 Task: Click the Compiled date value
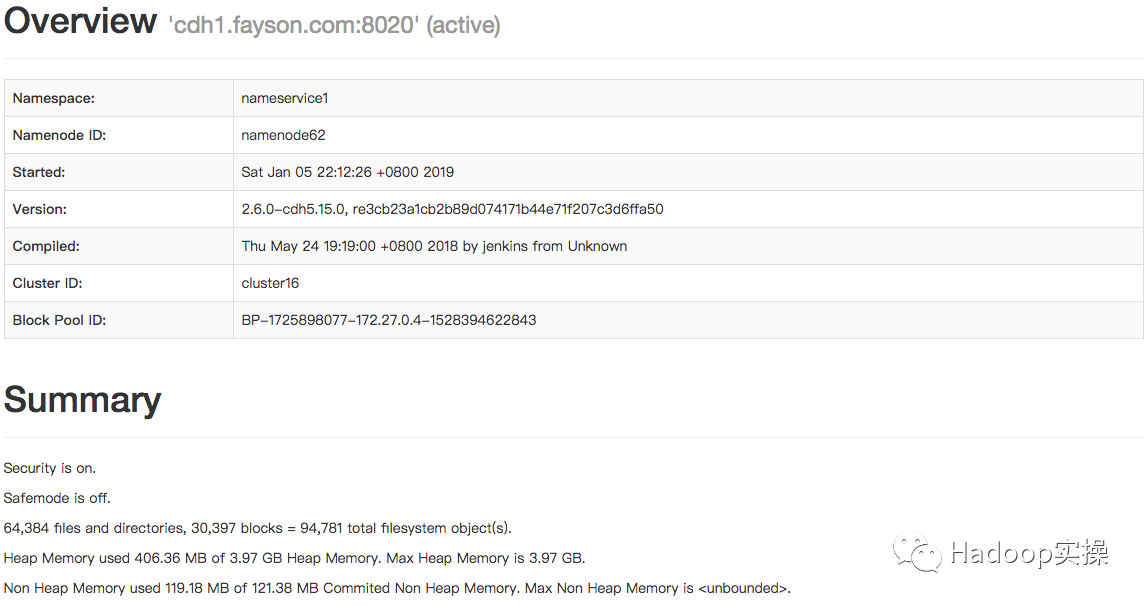[x=434, y=246]
